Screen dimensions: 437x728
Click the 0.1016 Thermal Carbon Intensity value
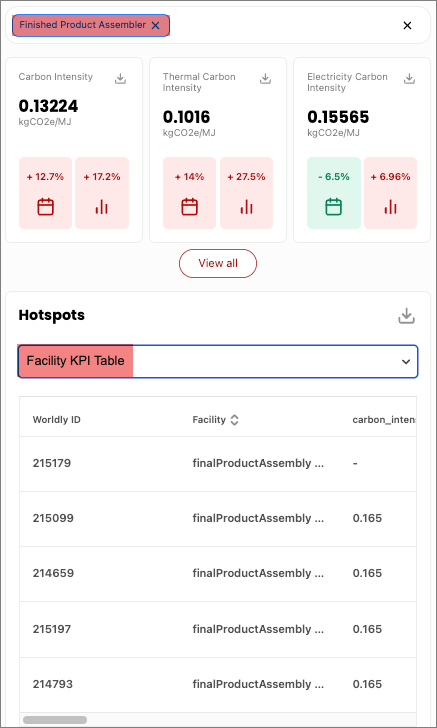click(x=186, y=117)
